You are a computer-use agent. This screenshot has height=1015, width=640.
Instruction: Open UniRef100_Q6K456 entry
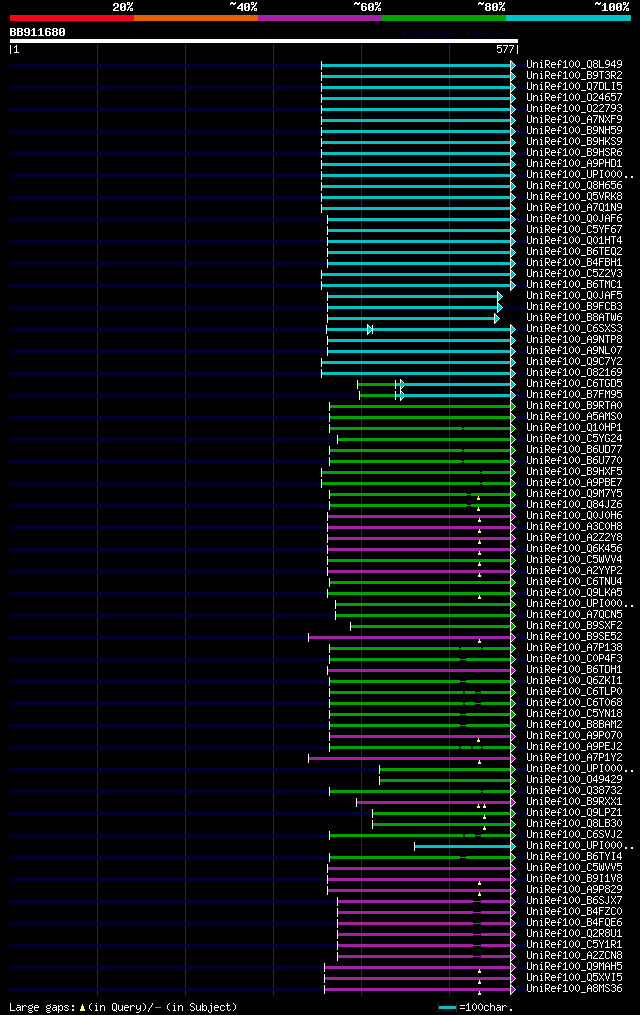[574, 549]
